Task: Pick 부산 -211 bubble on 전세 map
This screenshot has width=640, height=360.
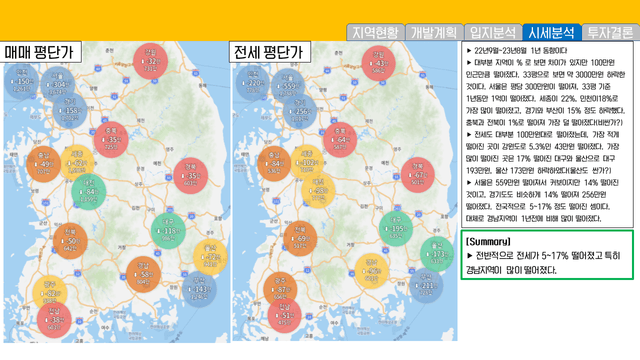Action: [x=426, y=285]
